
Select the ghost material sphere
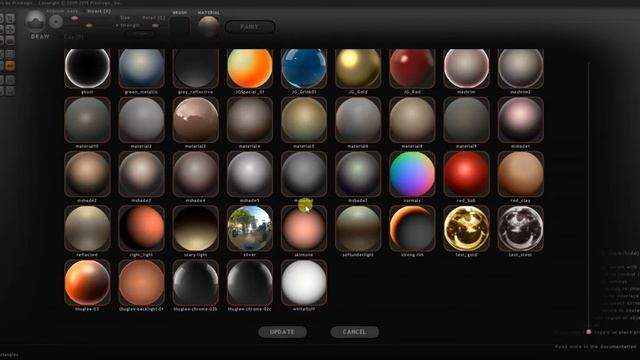pyautogui.click(x=87, y=68)
